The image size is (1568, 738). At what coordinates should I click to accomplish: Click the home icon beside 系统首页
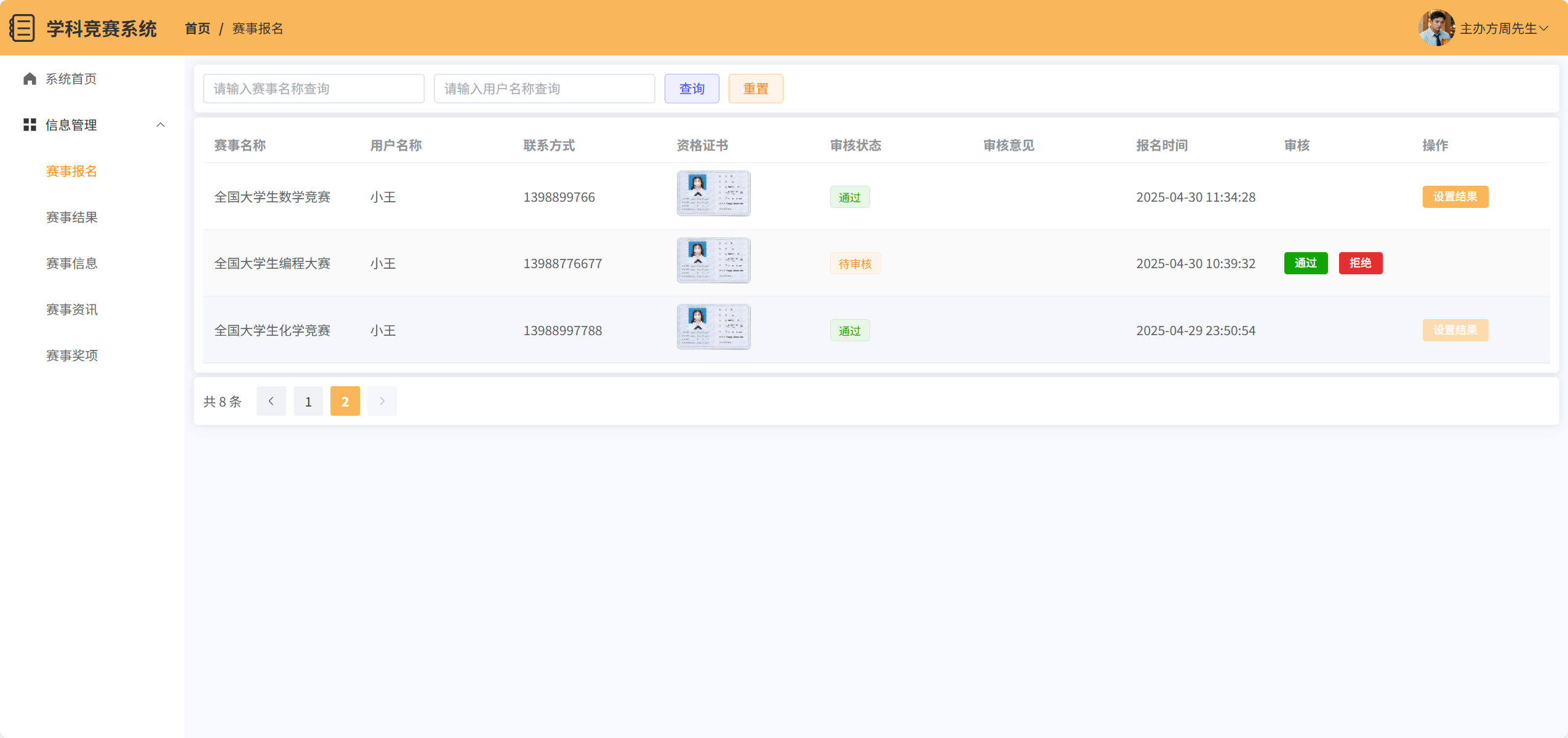click(x=30, y=79)
